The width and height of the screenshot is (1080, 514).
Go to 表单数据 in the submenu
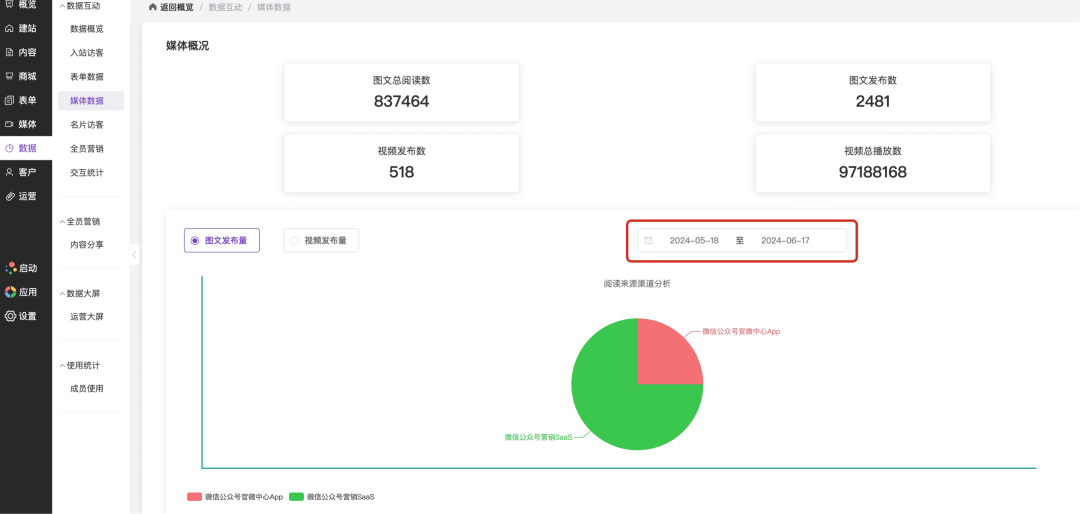tap(86, 76)
